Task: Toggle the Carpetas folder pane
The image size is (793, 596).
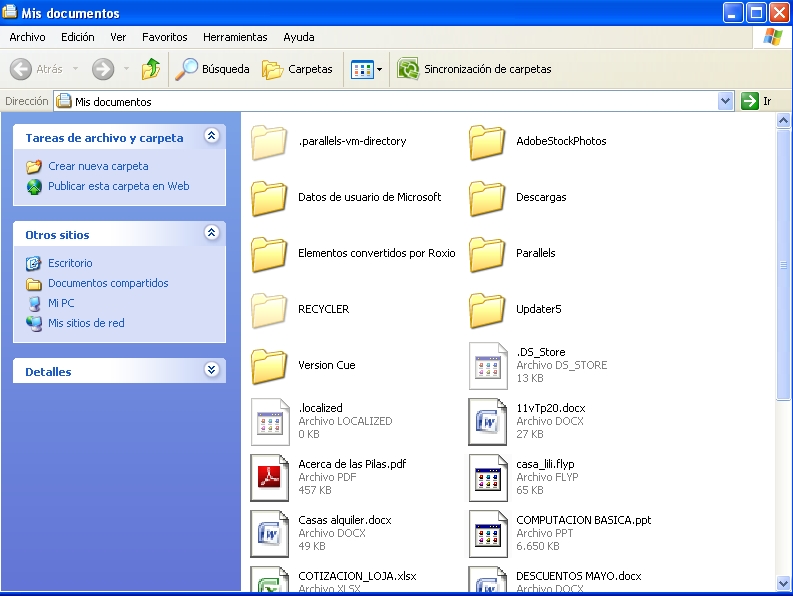Action: 297,69
